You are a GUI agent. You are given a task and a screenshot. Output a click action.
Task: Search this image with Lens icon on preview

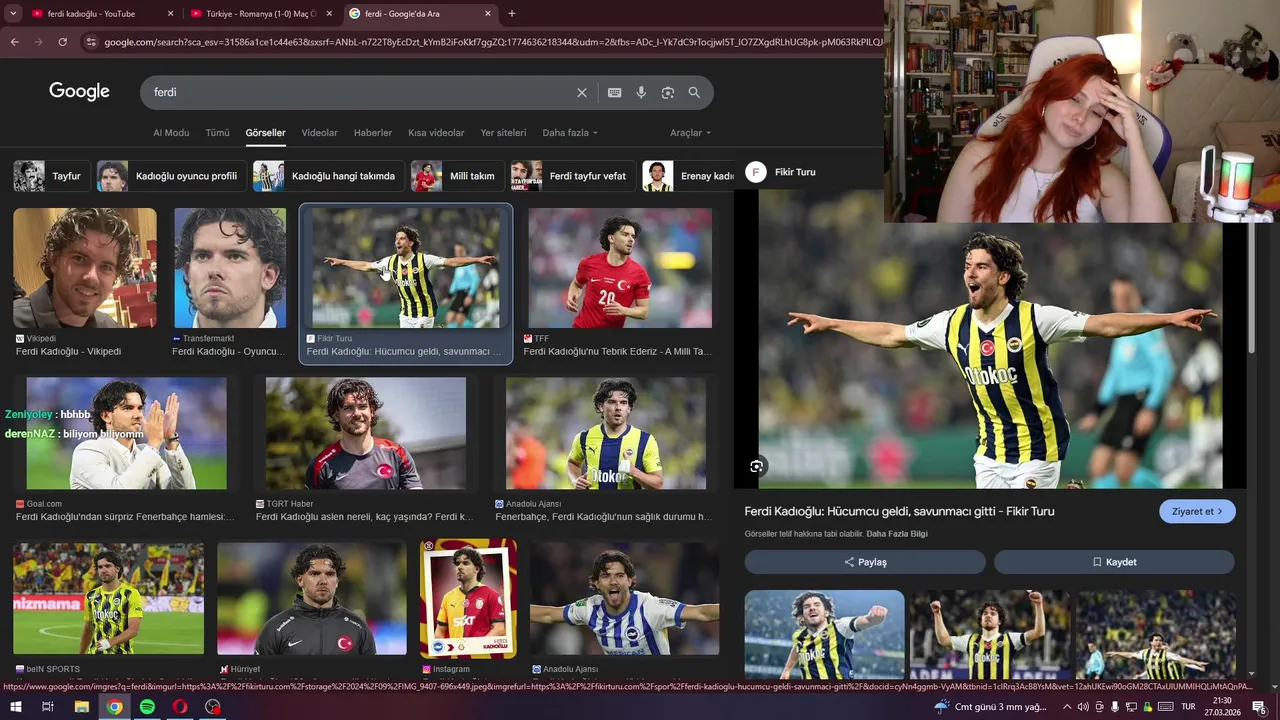click(x=756, y=466)
